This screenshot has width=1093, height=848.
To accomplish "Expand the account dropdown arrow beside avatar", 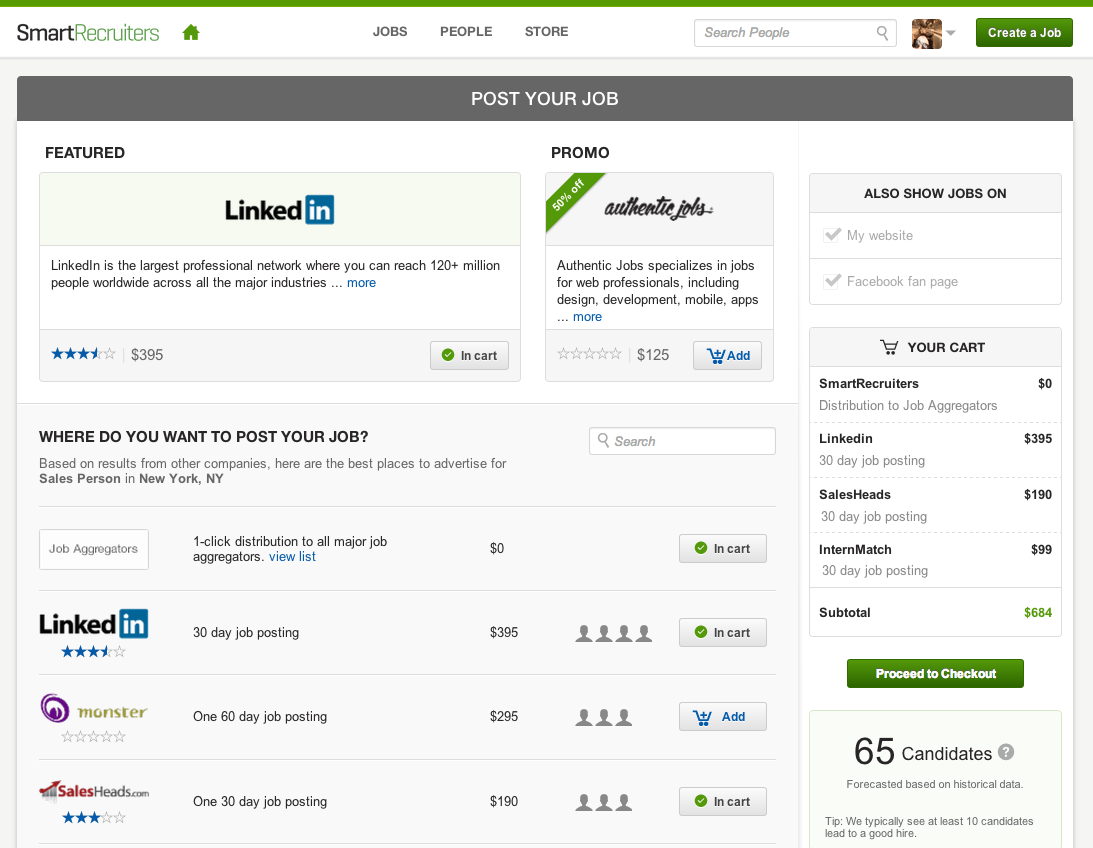I will click(x=951, y=33).
